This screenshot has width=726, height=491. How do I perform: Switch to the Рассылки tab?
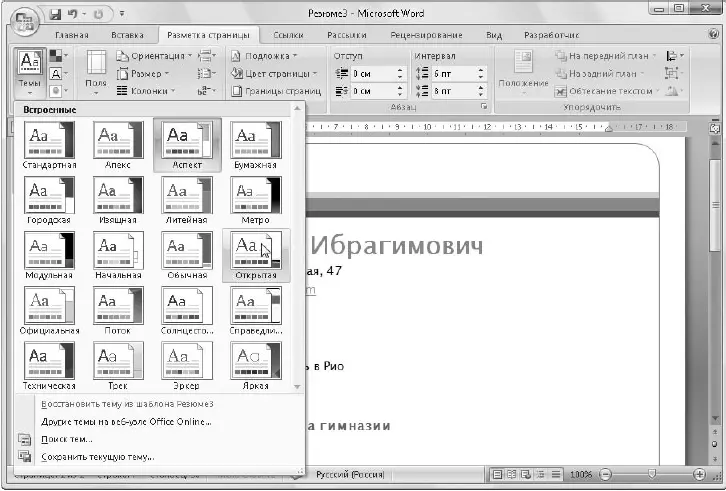(x=347, y=35)
